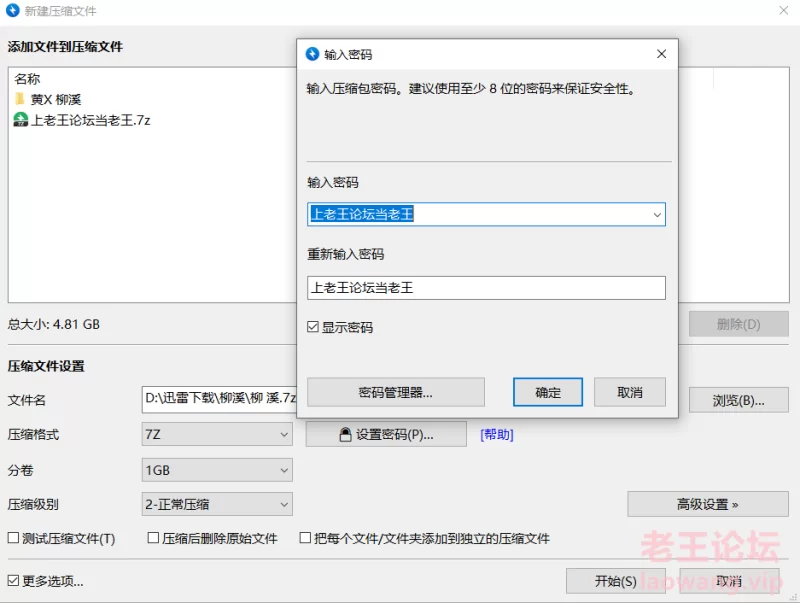This screenshot has width=800, height=603.
Task: Enable 压缩后删除原始文件 checkbox
Action: point(153,538)
